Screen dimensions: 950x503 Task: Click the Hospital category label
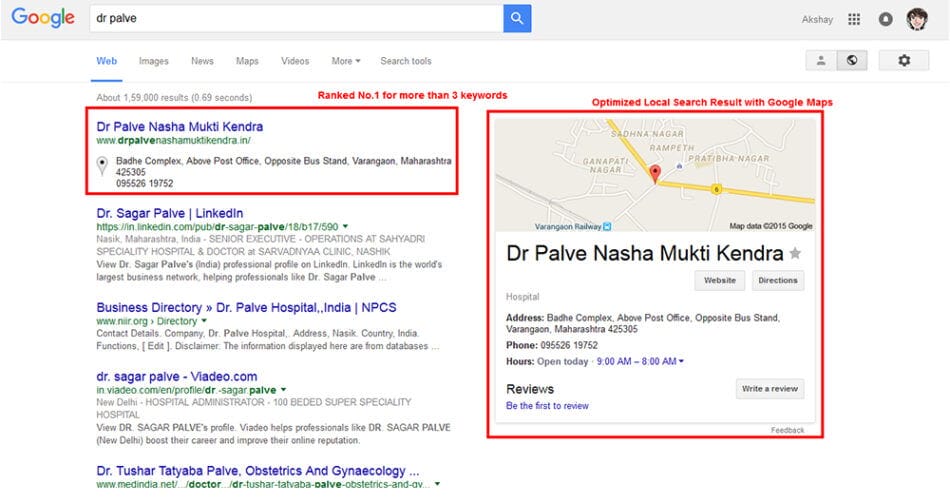(x=522, y=297)
